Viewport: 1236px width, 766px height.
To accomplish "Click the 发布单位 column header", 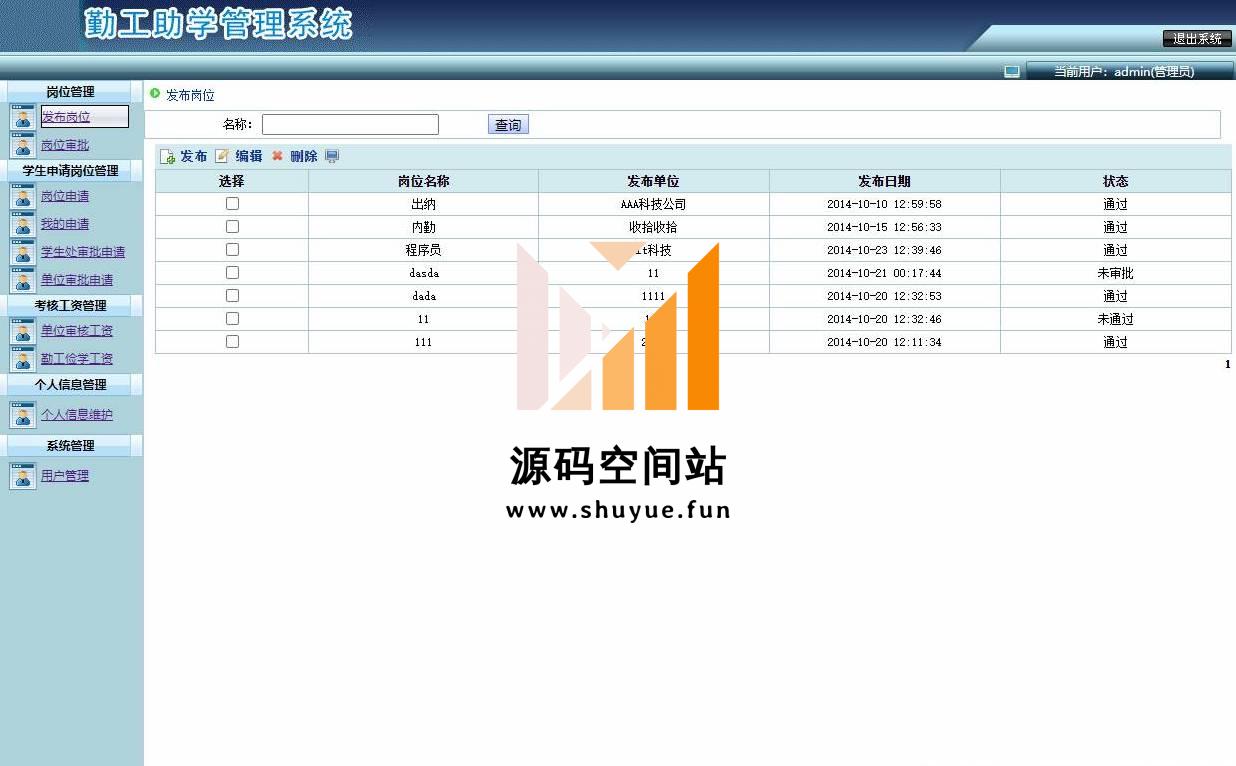I will [x=653, y=181].
